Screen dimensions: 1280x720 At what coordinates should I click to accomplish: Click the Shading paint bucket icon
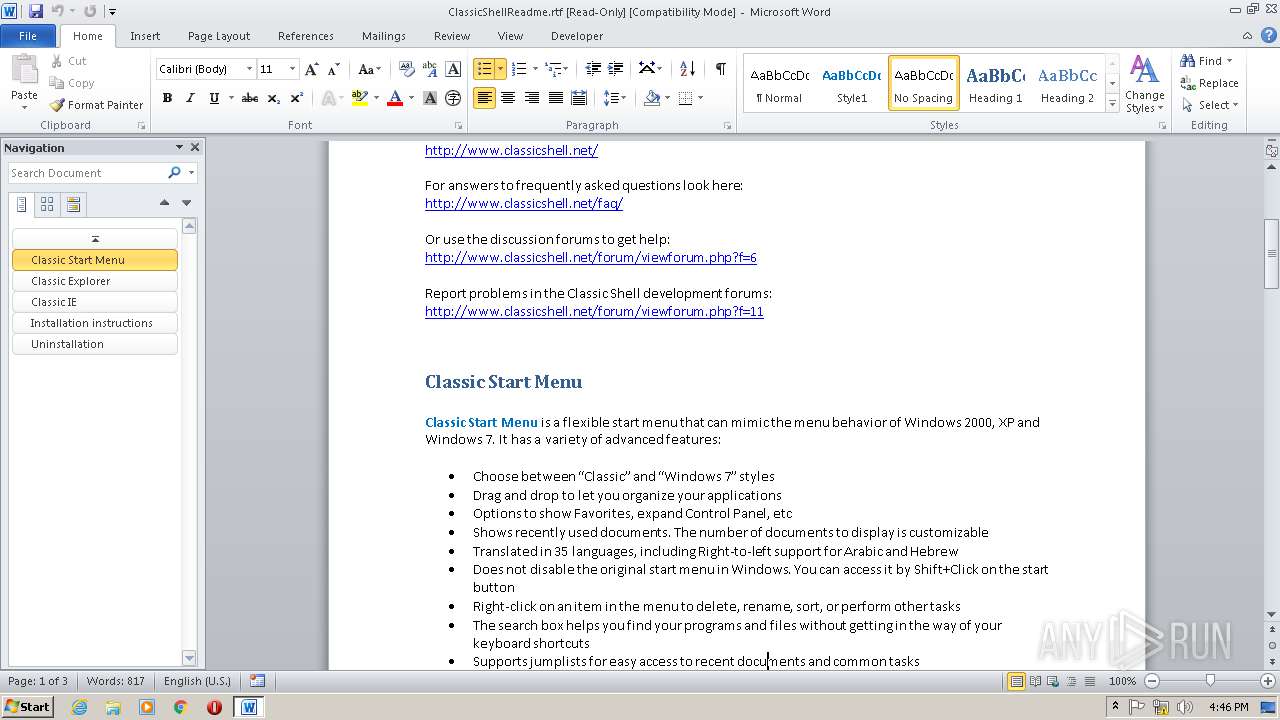click(652, 98)
